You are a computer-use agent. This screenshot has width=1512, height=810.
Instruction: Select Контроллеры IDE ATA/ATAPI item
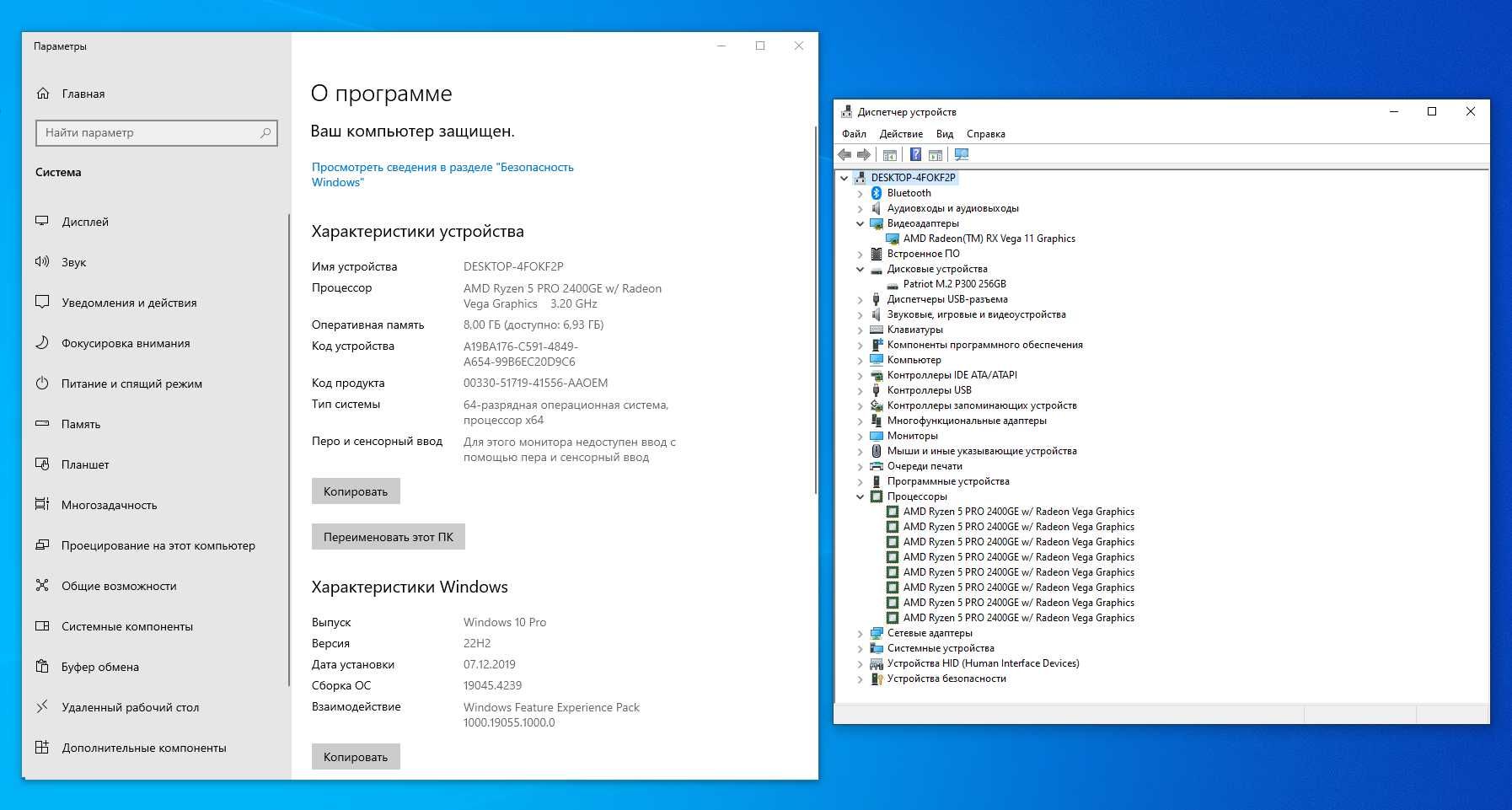pyautogui.click(x=952, y=375)
